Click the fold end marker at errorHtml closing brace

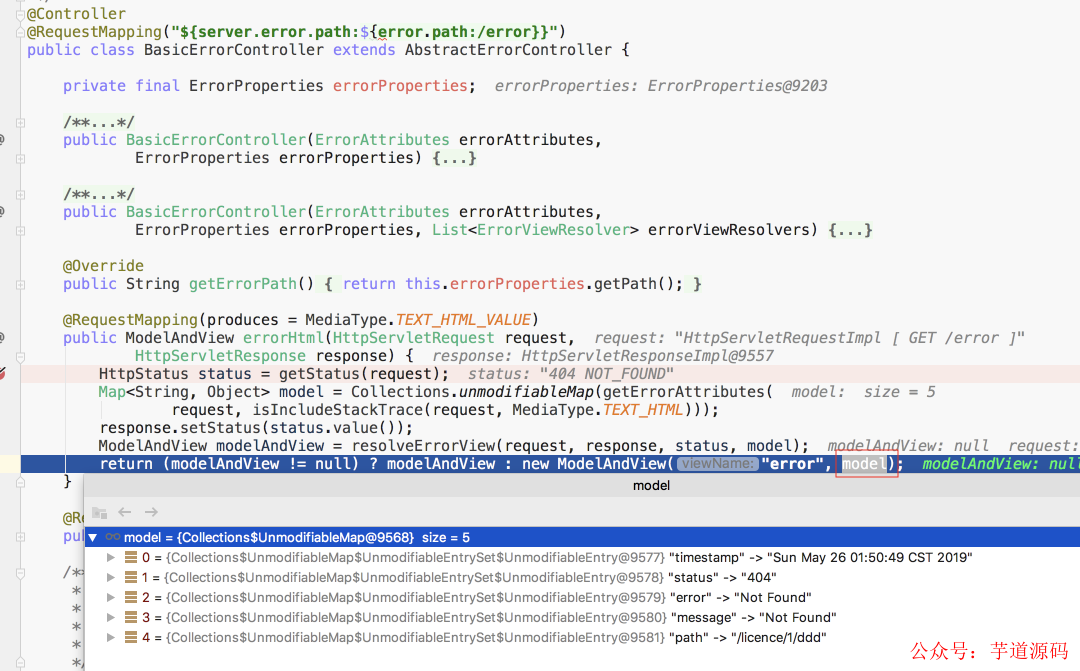pyautogui.click(x=21, y=482)
